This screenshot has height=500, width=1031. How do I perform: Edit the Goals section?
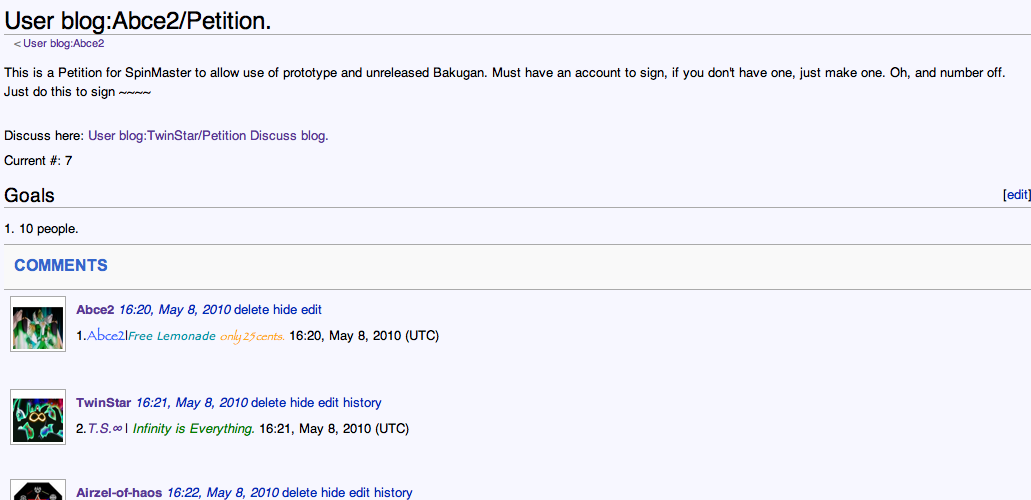(x=1017, y=195)
